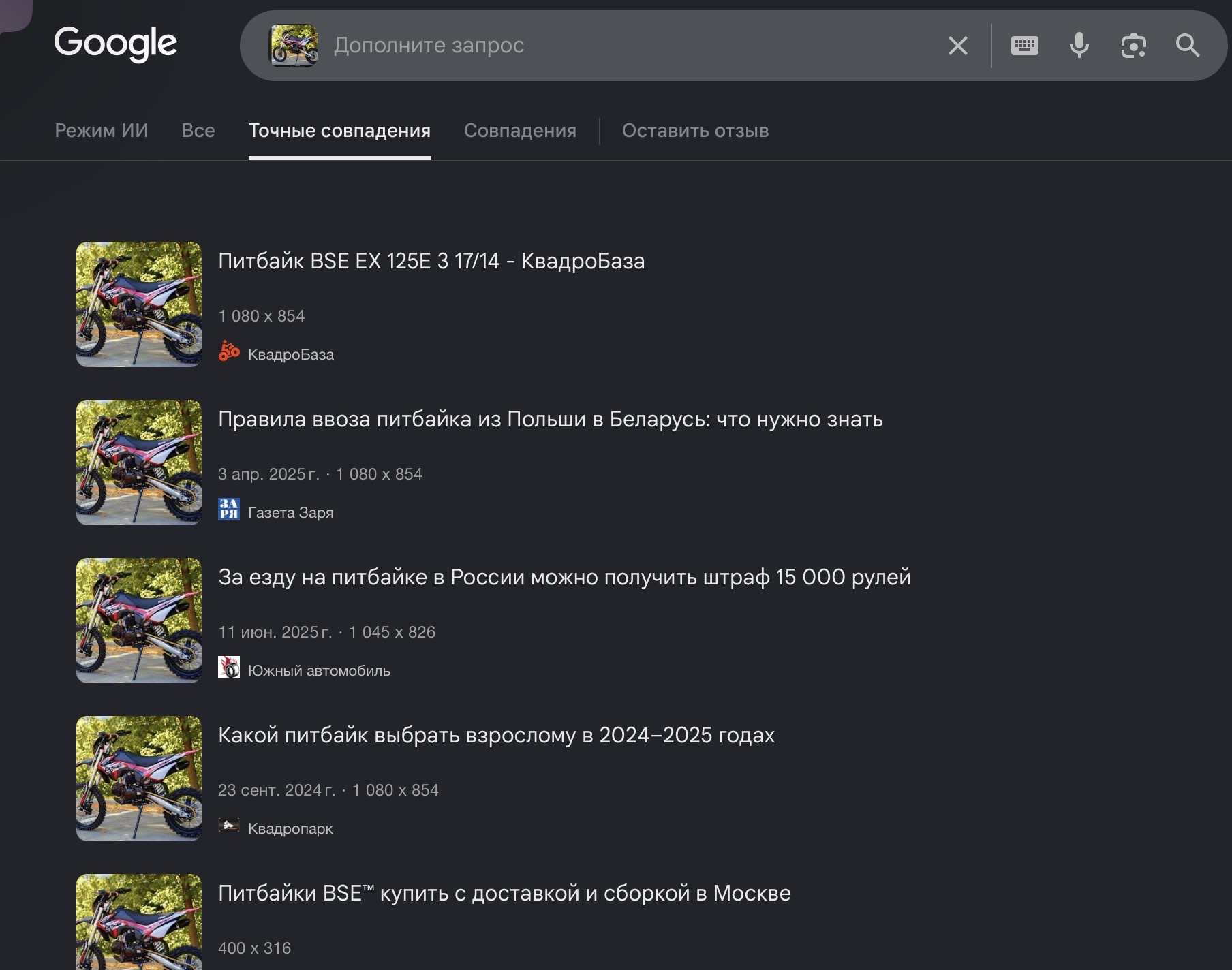
Task: Switch to the Все tab
Action: 198,130
